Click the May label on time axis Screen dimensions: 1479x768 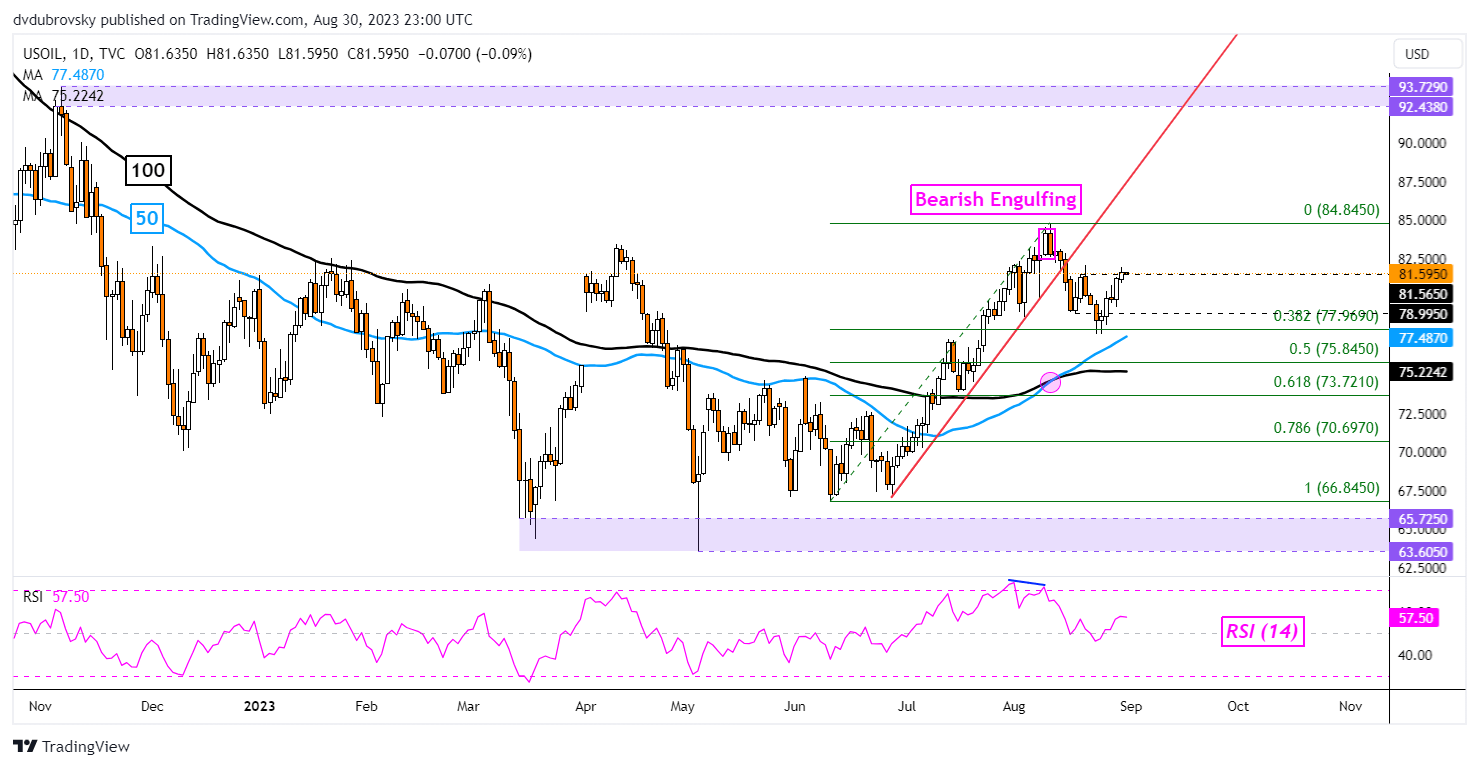(x=683, y=706)
